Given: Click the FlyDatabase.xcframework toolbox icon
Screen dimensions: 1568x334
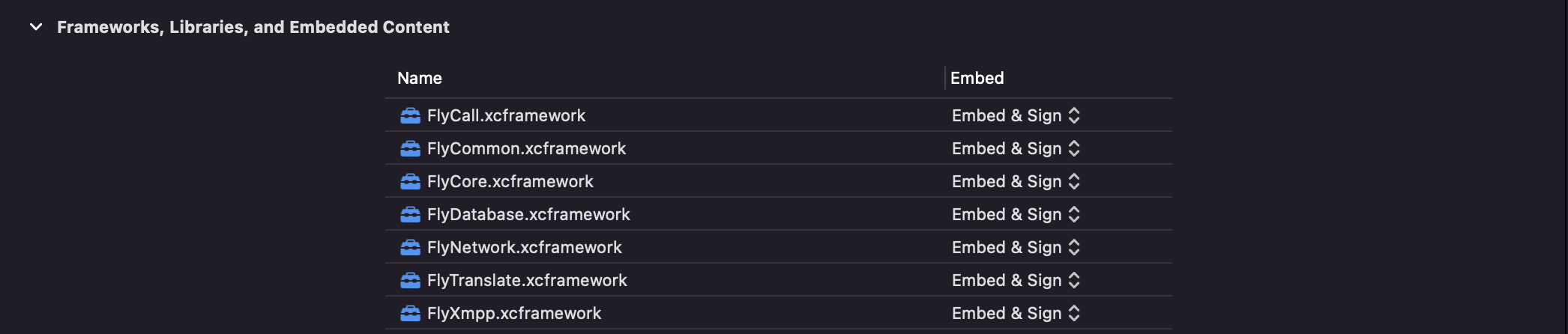Looking at the screenshot, I should [410, 214].
